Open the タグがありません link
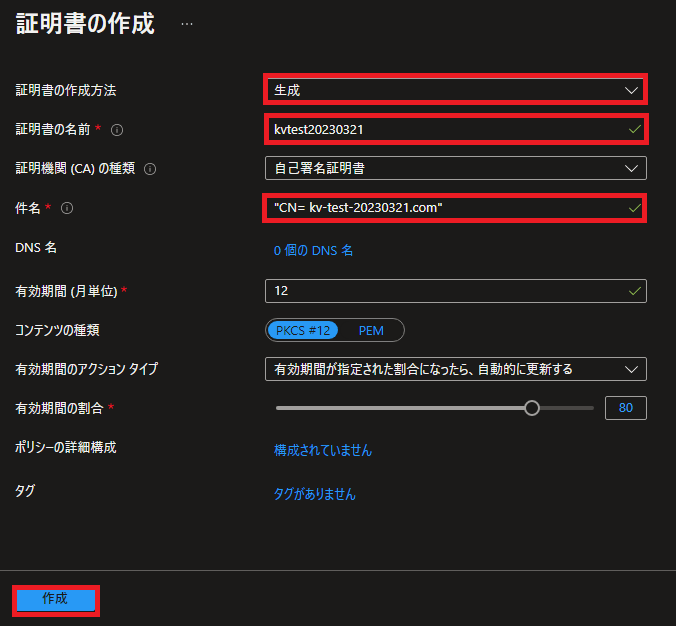Image resolution: width=676 pixels, height=626 pixels. pos(315,494)
